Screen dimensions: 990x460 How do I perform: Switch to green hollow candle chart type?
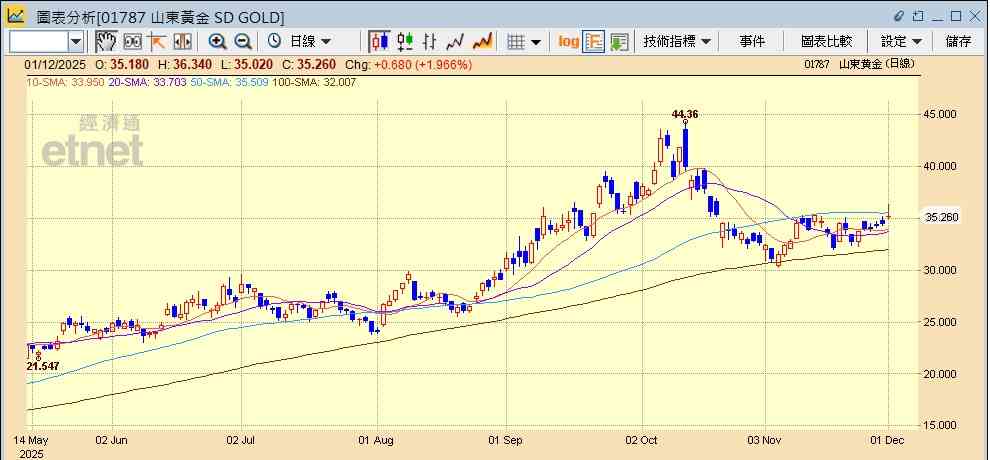point(405,41)
